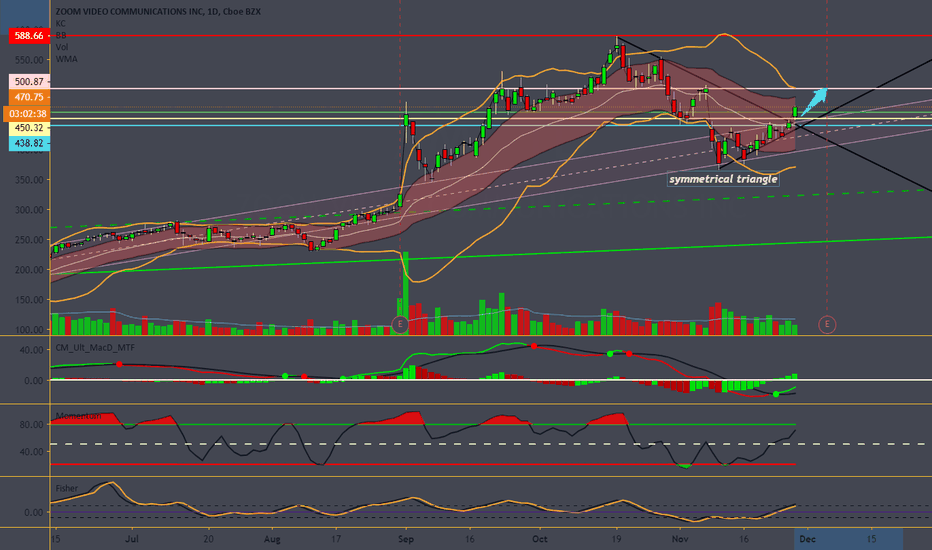This screenshot has width=932, height=550.
Task: Select the Momentum indicator label
Action: 78,416
